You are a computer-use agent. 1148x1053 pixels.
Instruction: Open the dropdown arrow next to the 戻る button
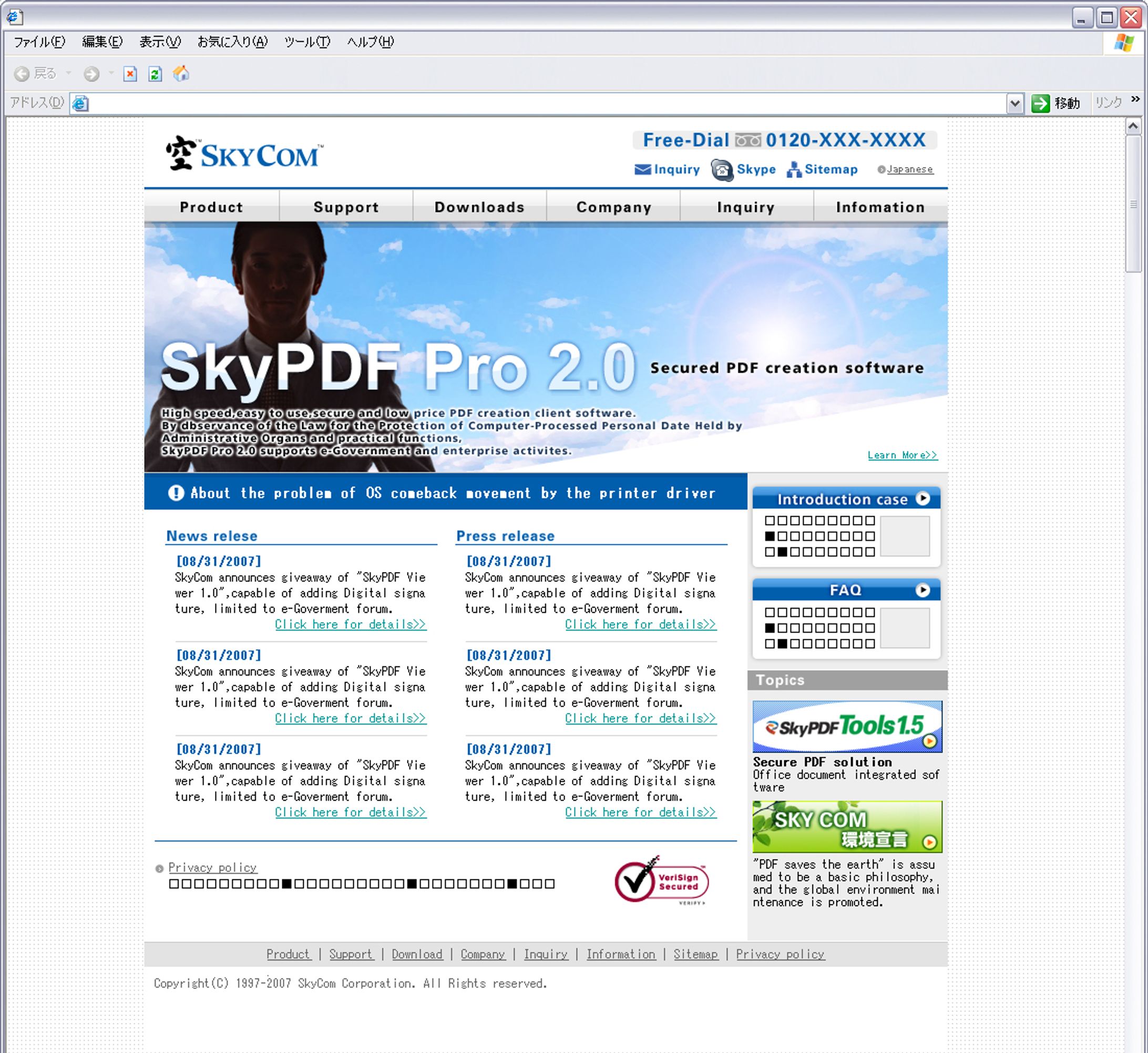tap(68, 74)
